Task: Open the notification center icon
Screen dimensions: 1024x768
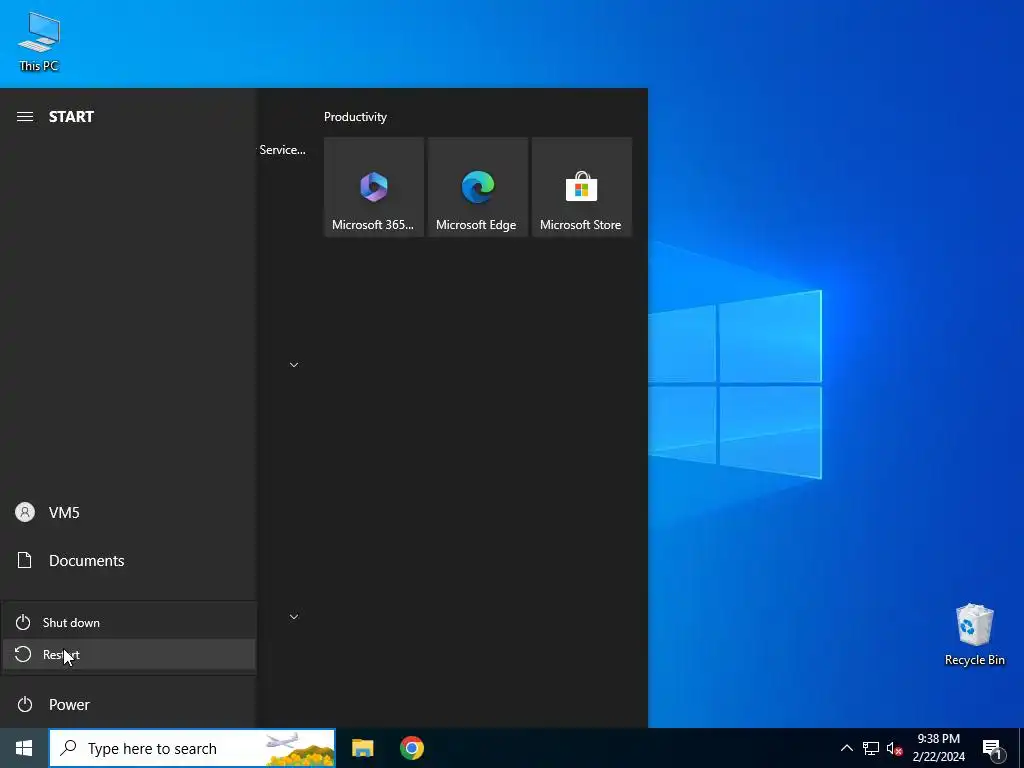Action: (x=992, y=748)
